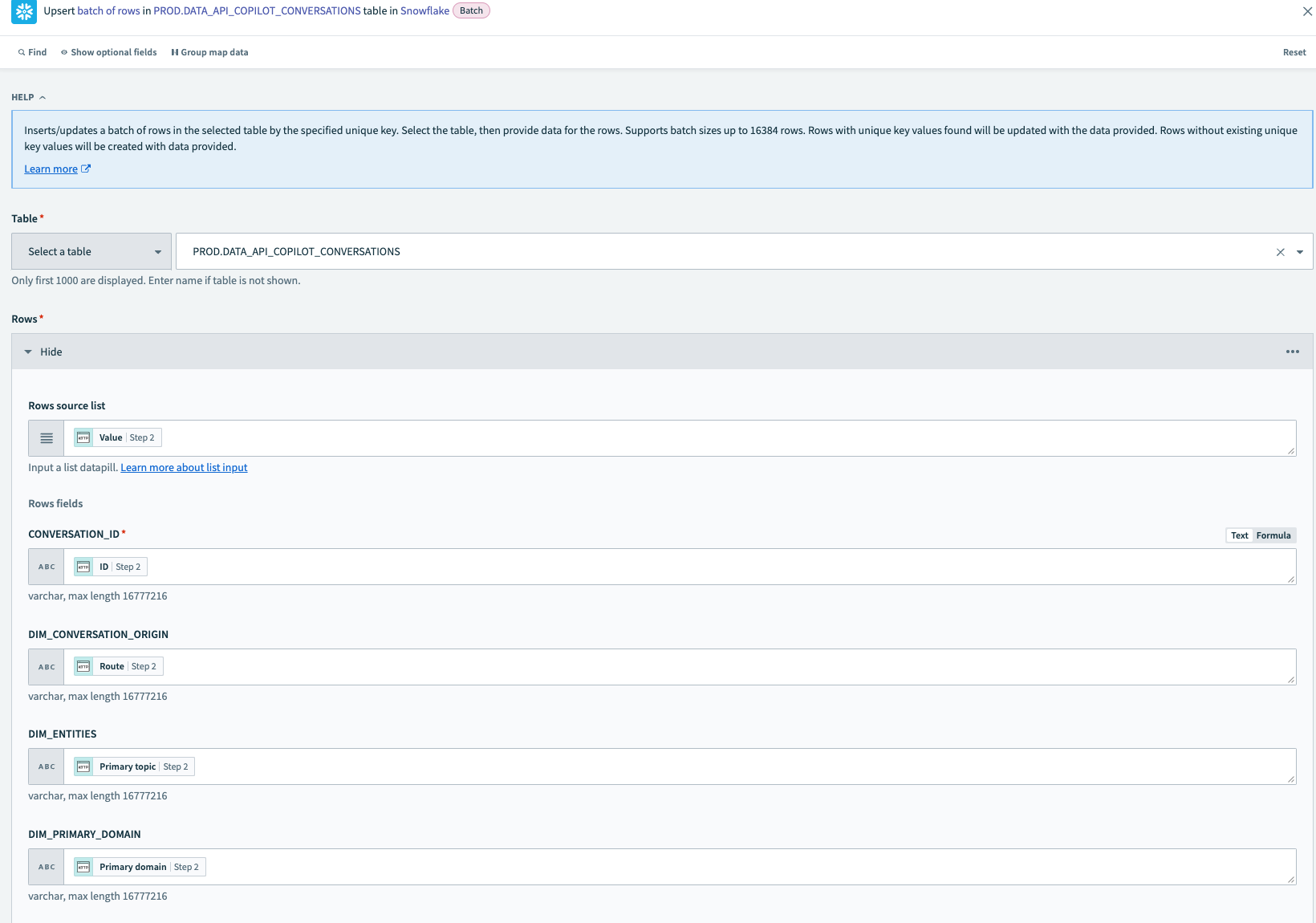The image size is (1316, 923).
Task: Click the list icon beside Rows source list
Action: point(47,438)
